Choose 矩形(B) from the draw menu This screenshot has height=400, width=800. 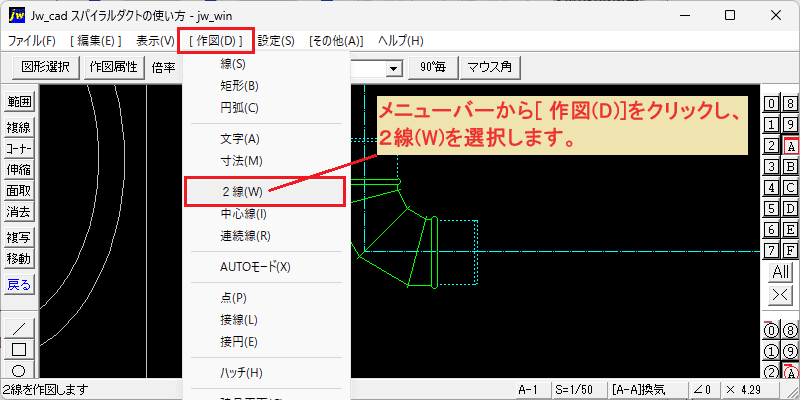[x=266, y=86]
